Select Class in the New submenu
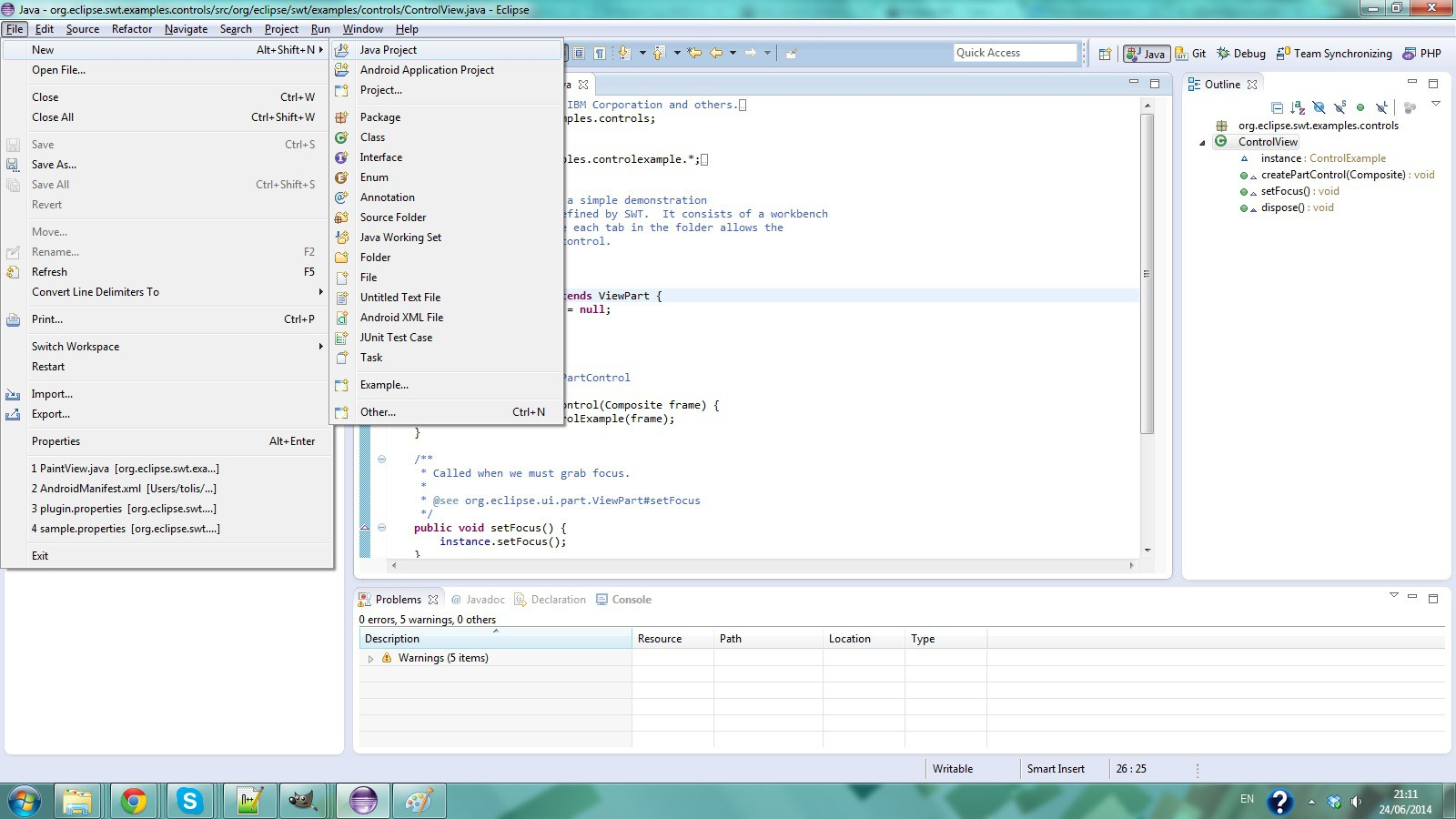Image resolution: width=1456 pixels, height=819 pixels. [x=446, y=137]
